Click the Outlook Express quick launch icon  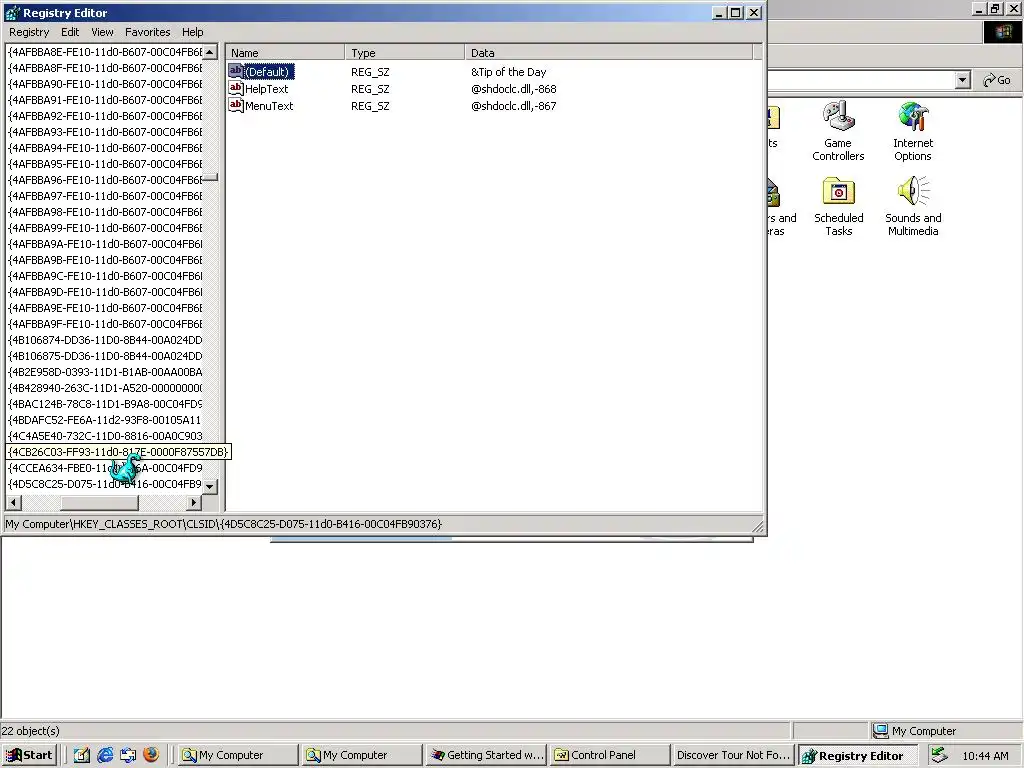pyautogui.click(x=128, y=755)
